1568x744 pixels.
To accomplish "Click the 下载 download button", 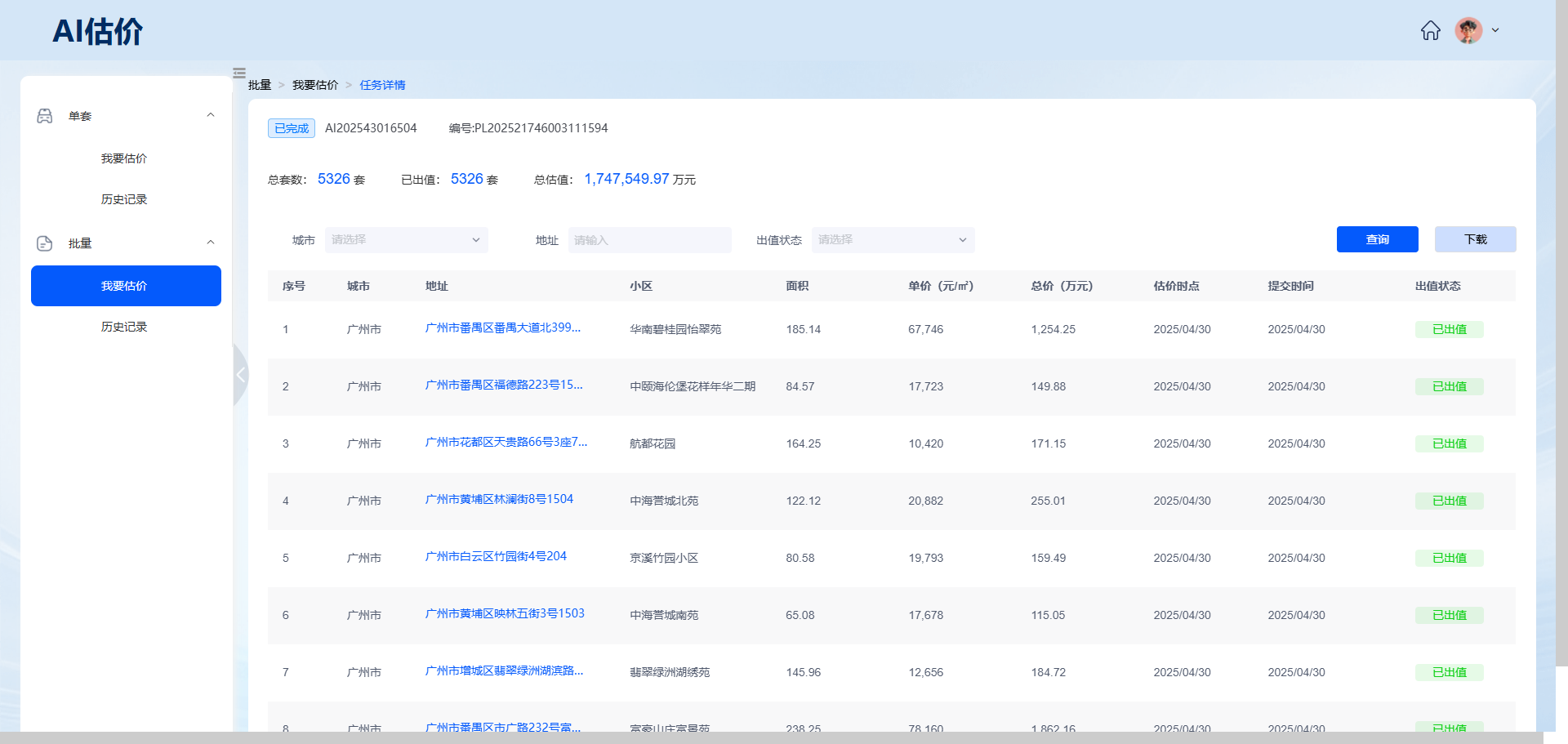I will [1475, 238].
